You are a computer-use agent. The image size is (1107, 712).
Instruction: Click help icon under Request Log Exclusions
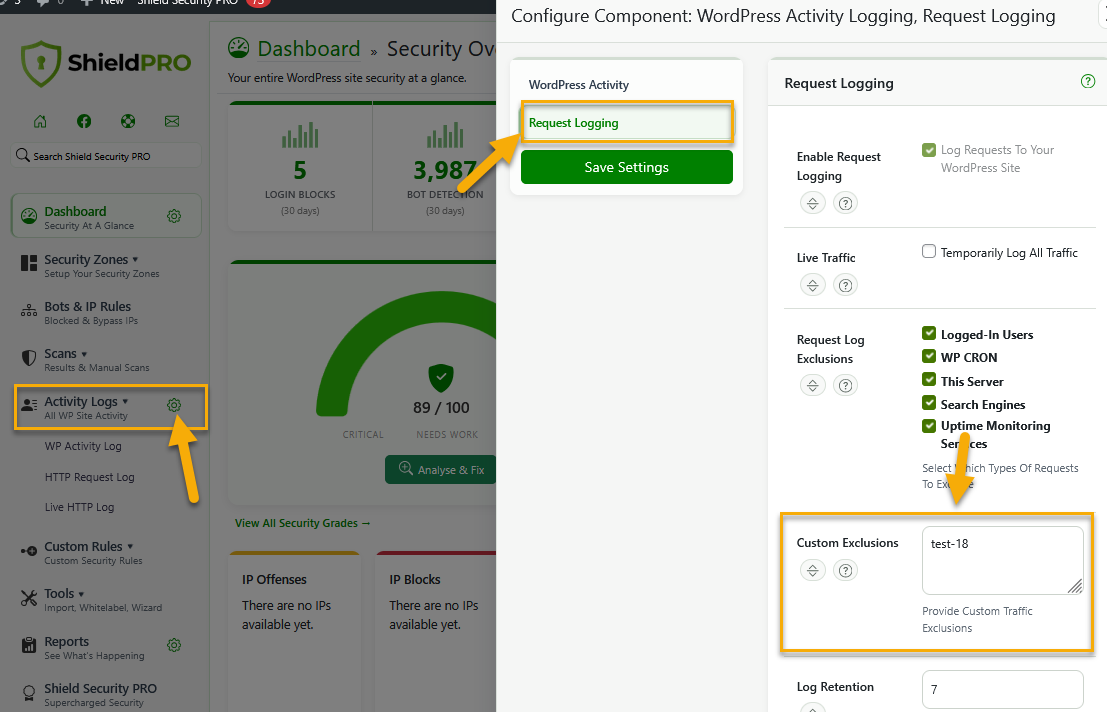tap(845, 385)
